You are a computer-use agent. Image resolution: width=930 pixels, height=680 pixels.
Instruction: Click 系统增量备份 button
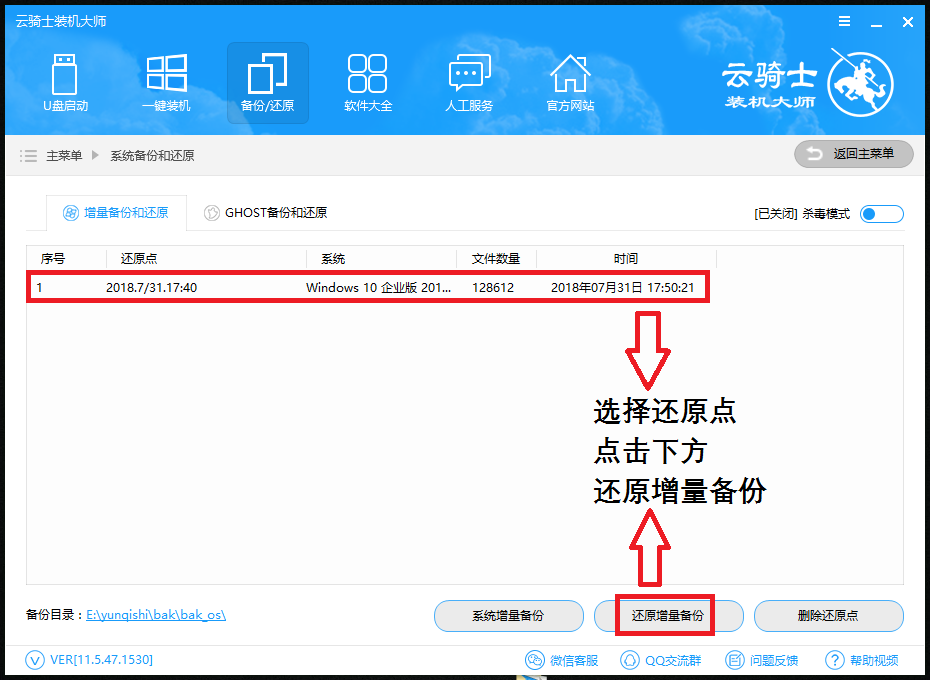(x=509, y=616)
